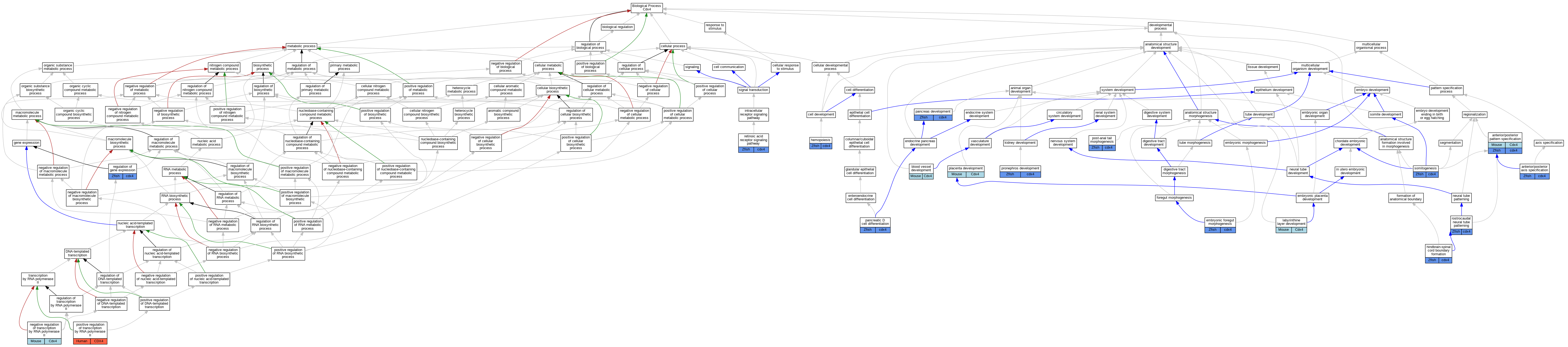Screen dimensions: 1568x347
Task: Select the 'placenta development' node
Action: pos(965,168)
